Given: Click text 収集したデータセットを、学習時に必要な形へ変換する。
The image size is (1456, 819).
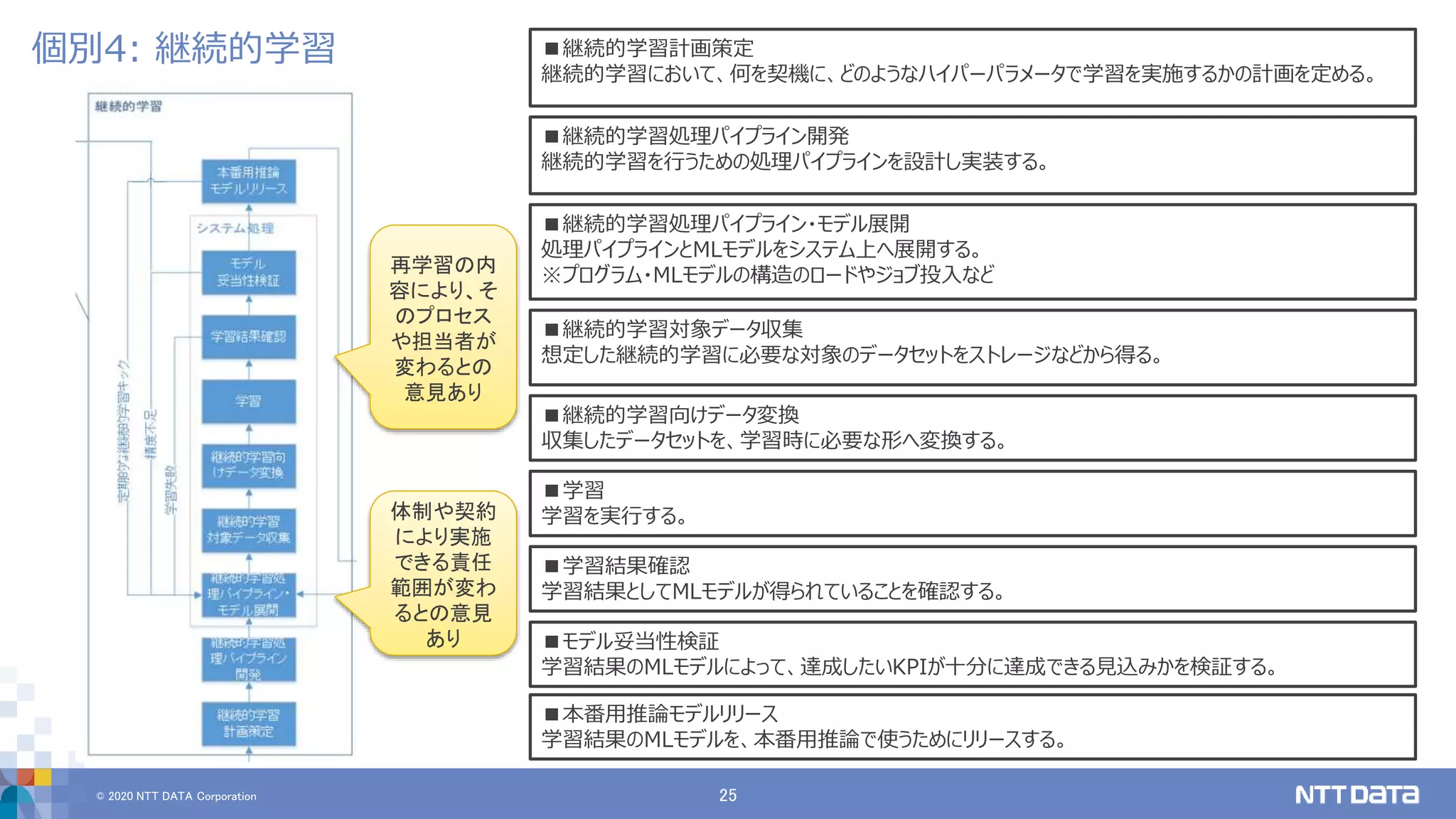Looking at the screenshot, I should point(774,440).
